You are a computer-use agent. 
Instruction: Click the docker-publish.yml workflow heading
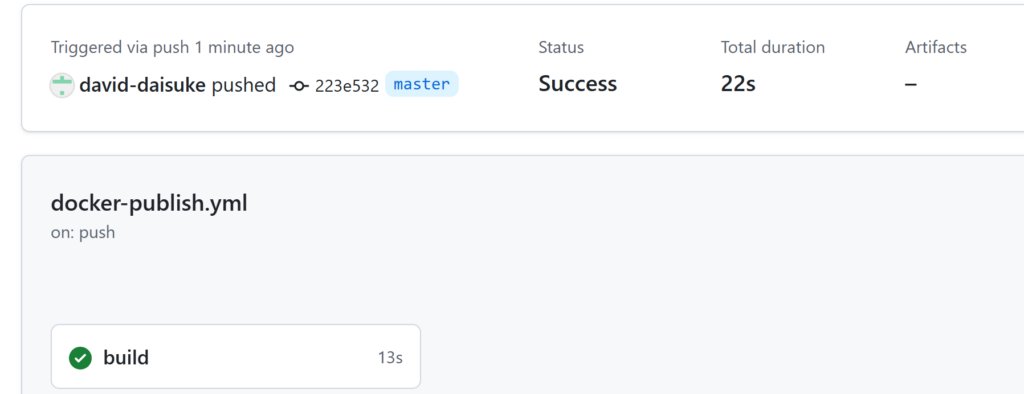[149, 204]
